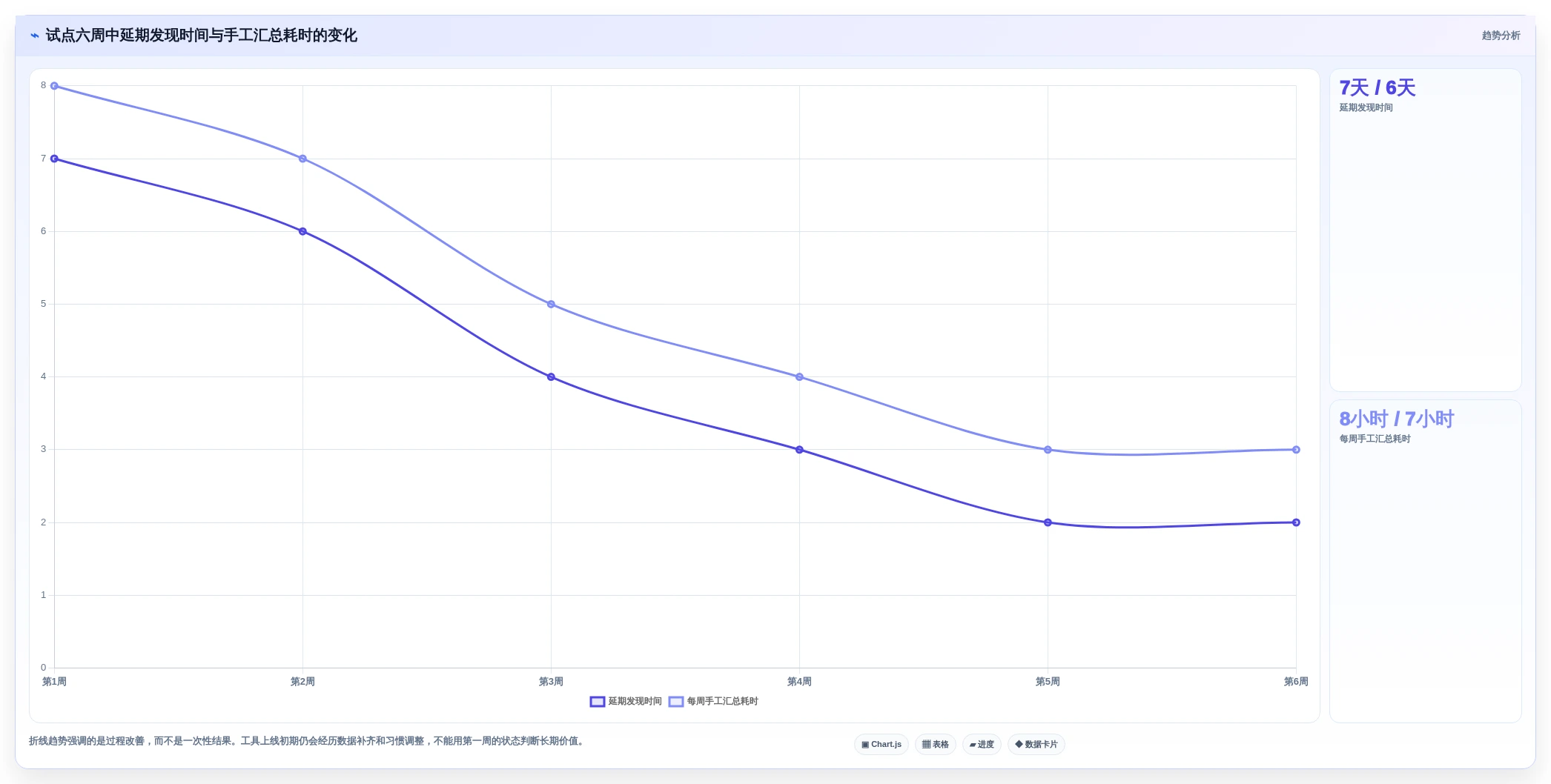Image resolution: width=1551 pixels, height=784 pixels.
Task: Click the 第4周 x-axis label
Action: click(799, 682)
